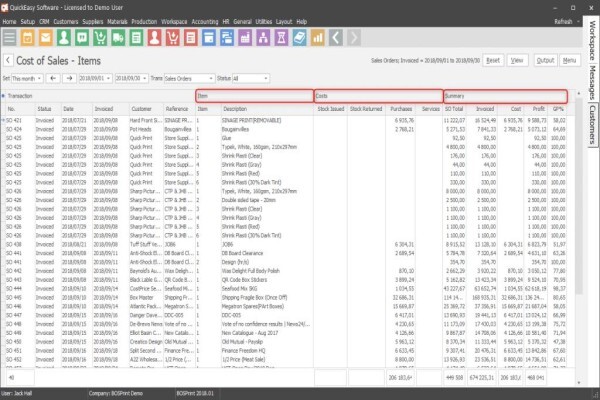Switch to the vertical Messages side tab

[x=592, y=82]
